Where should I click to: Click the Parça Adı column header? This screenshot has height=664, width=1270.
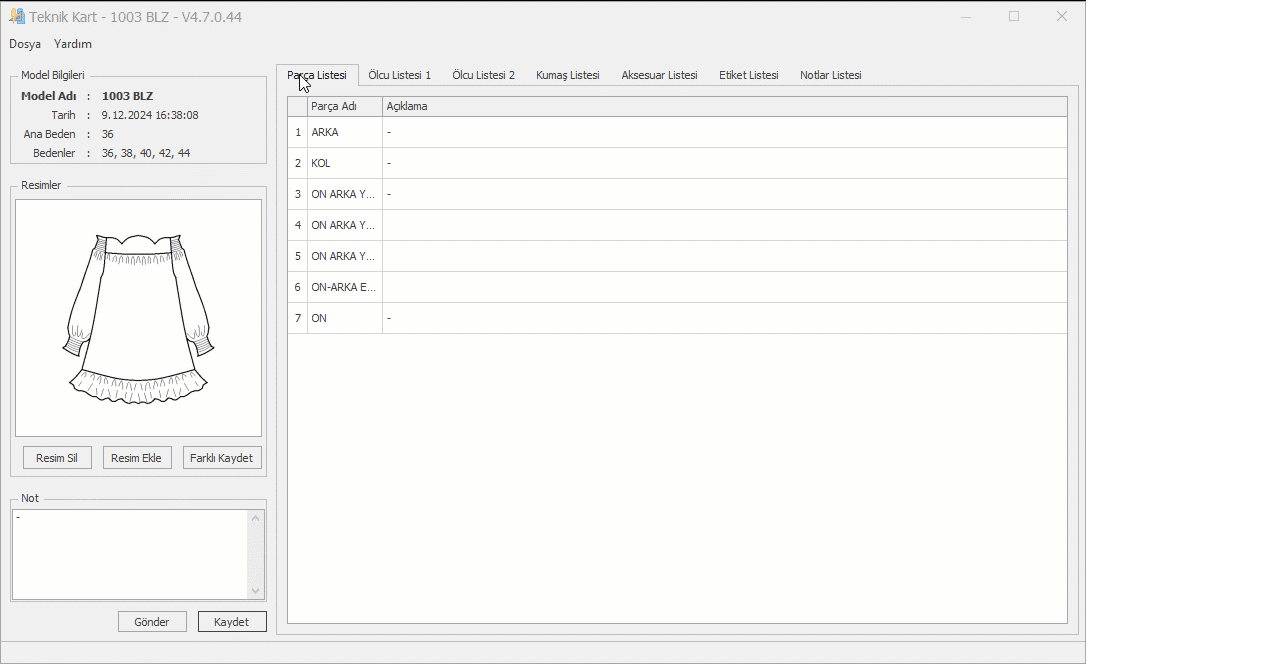click(344, 106)
